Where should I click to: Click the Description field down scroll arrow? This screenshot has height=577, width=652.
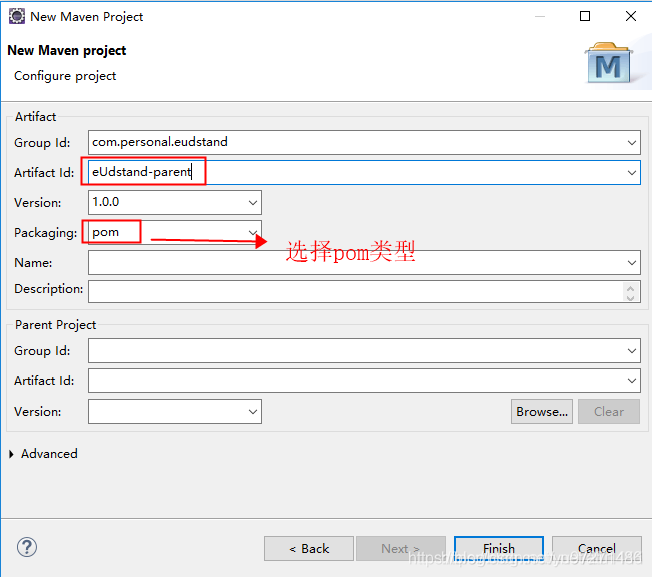(631, 297)
